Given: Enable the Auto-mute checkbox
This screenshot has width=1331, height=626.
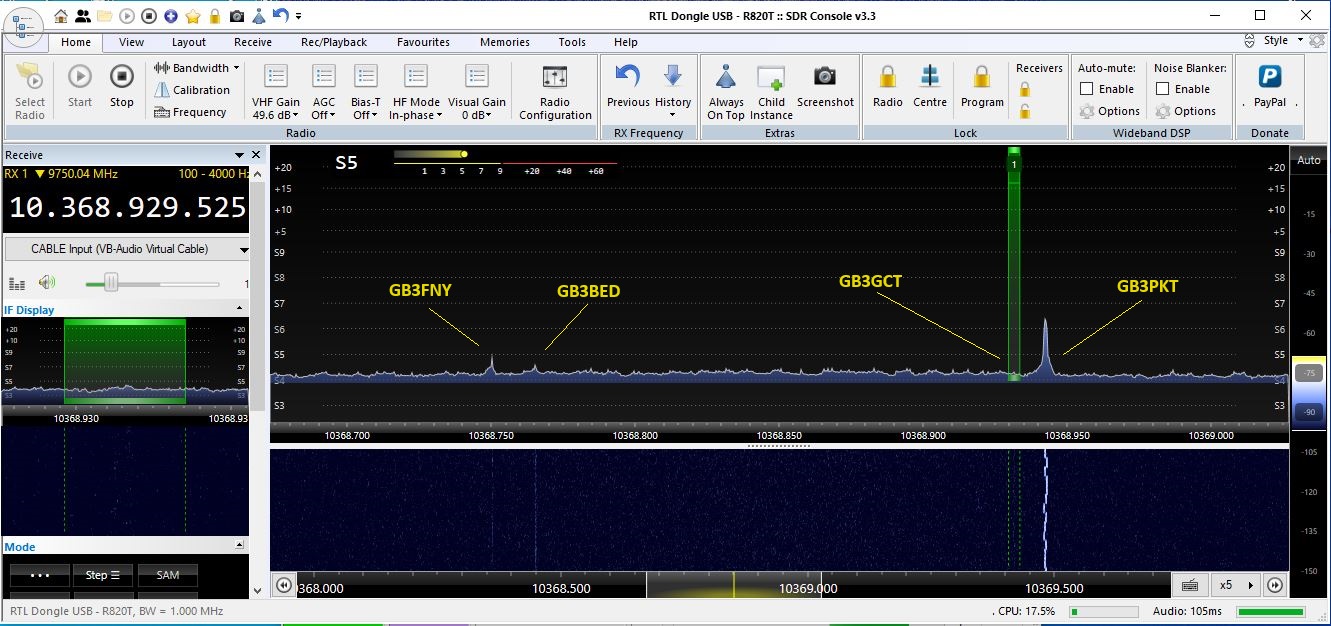Looking at the screenshot, I should (1087, 89).
